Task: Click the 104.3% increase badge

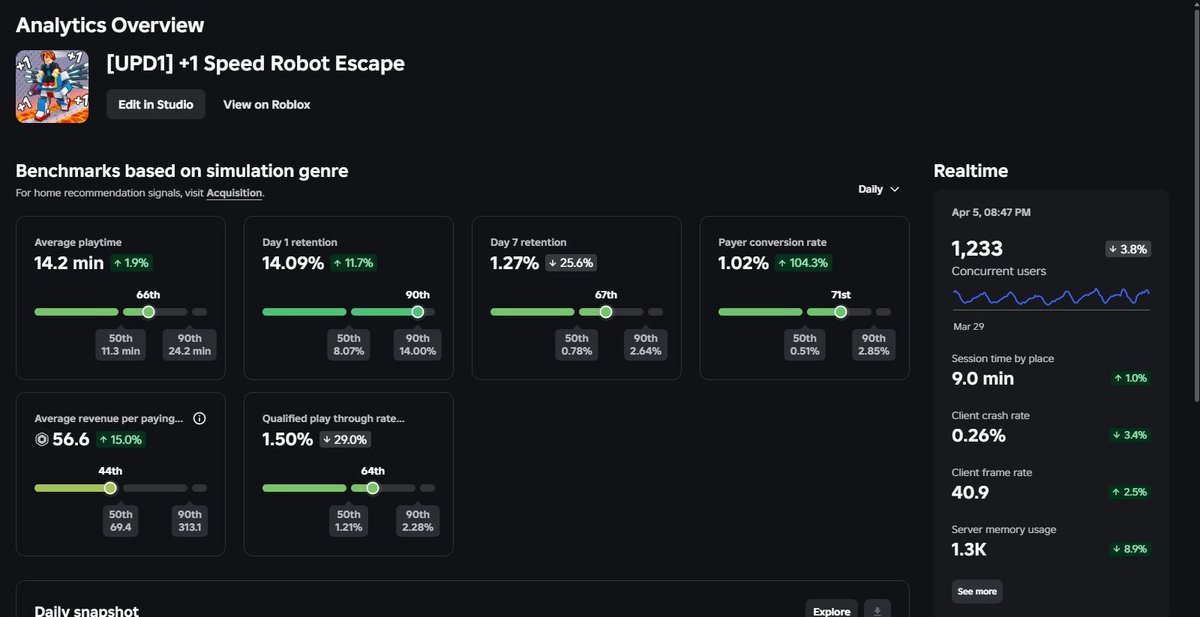Action: coord(803,264)
